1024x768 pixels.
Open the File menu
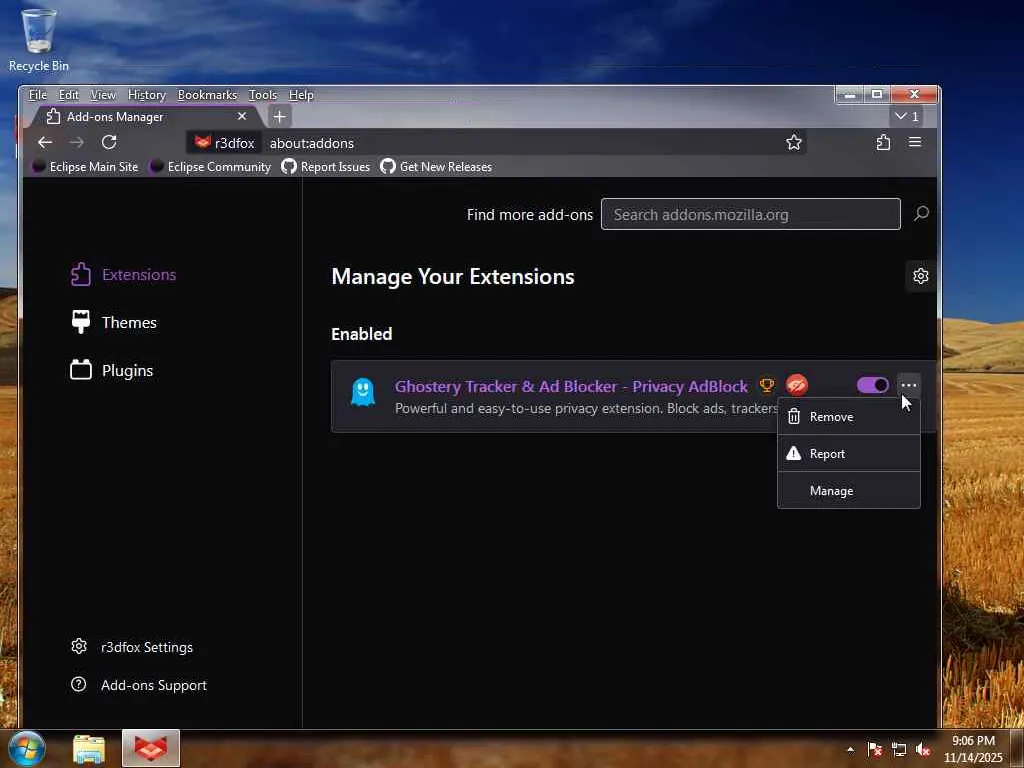37,95
